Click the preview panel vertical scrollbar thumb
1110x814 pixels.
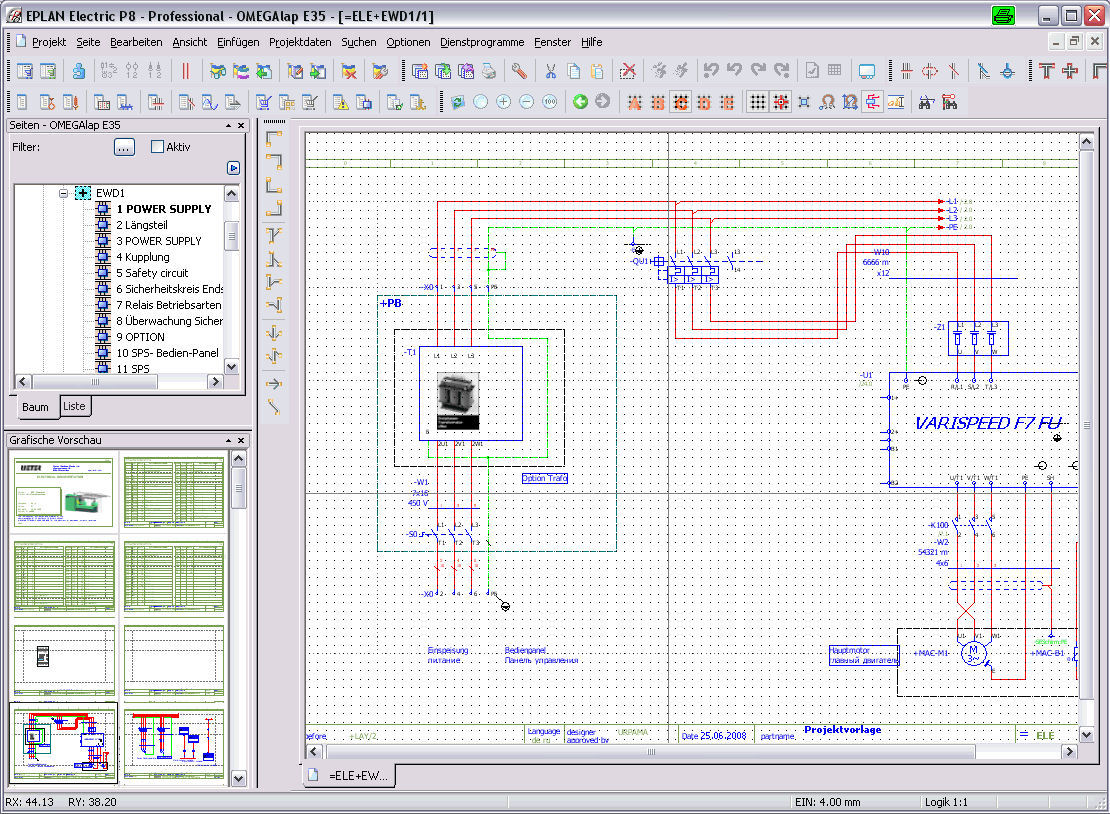click(x=239, y=488)
